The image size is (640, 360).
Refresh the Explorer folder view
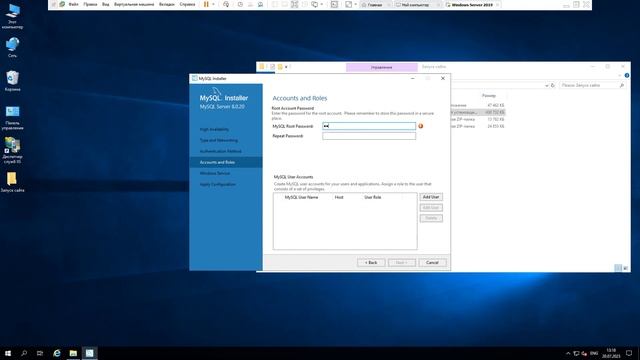pyautogui.click(x=553, y=85)
